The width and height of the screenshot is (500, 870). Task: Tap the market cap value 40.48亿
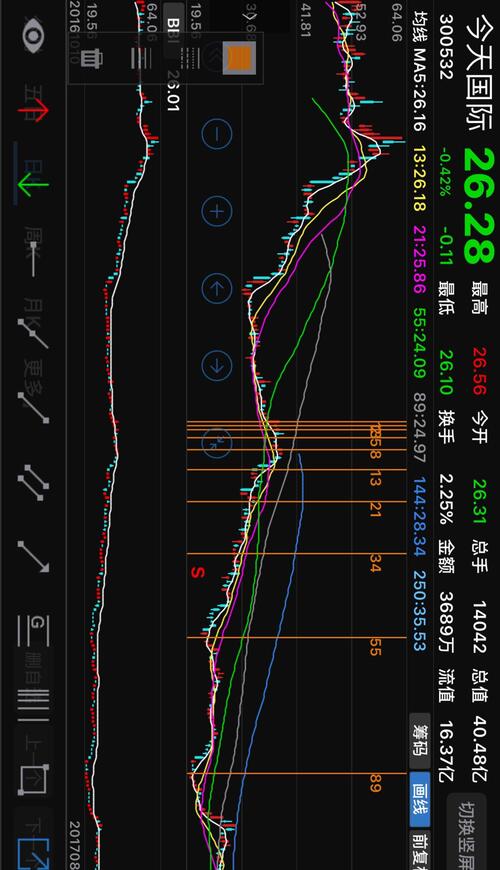pos(479,749)
